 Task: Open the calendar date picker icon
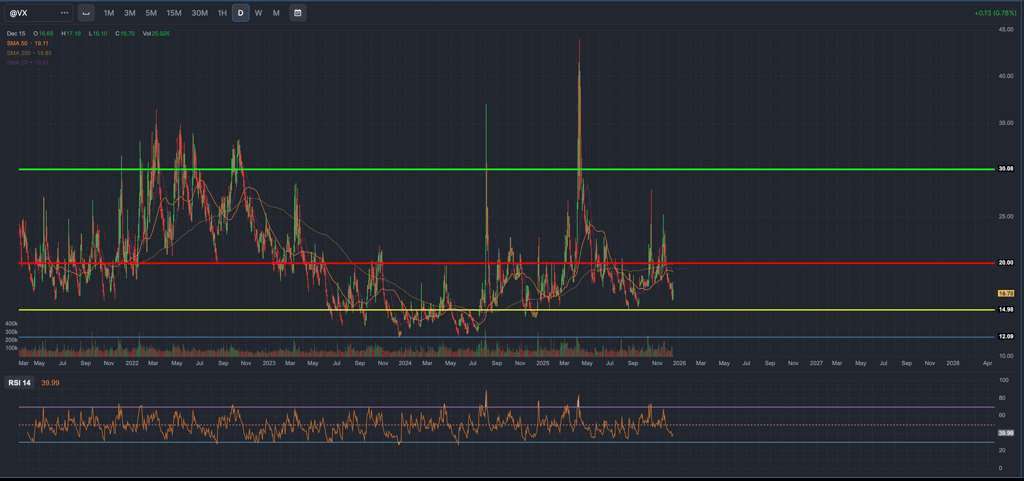(x=298, y=13)
